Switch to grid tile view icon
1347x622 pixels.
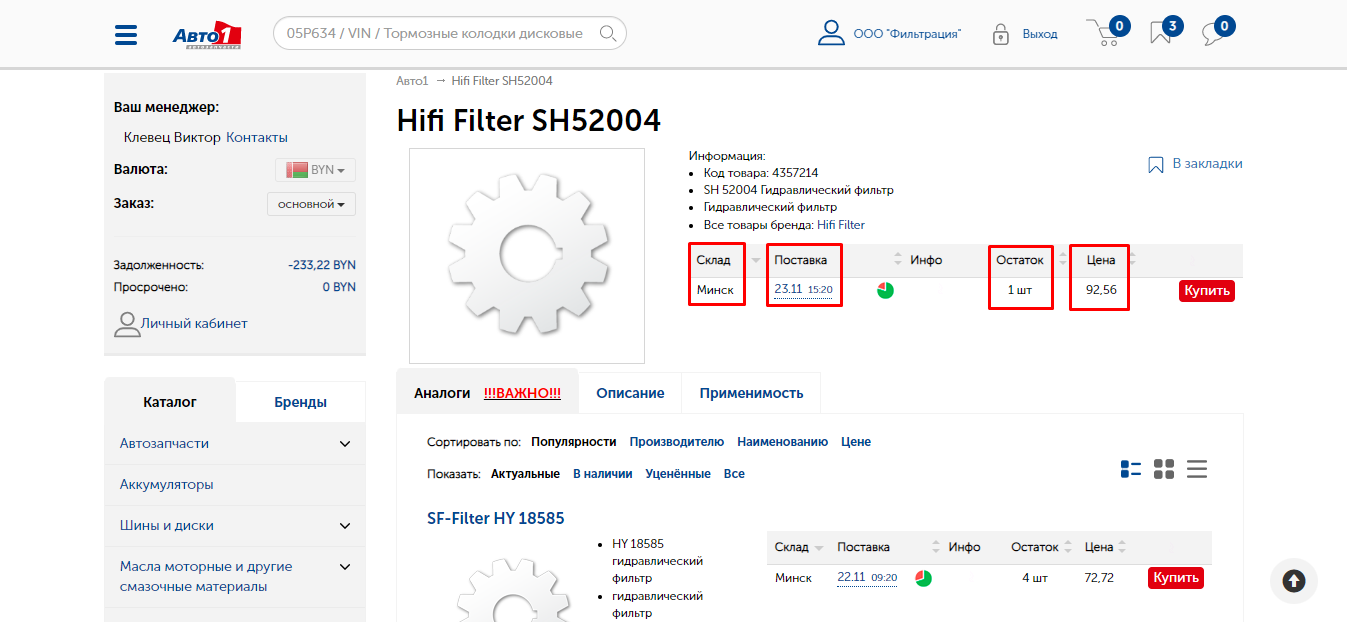[x=1164, y=469]
